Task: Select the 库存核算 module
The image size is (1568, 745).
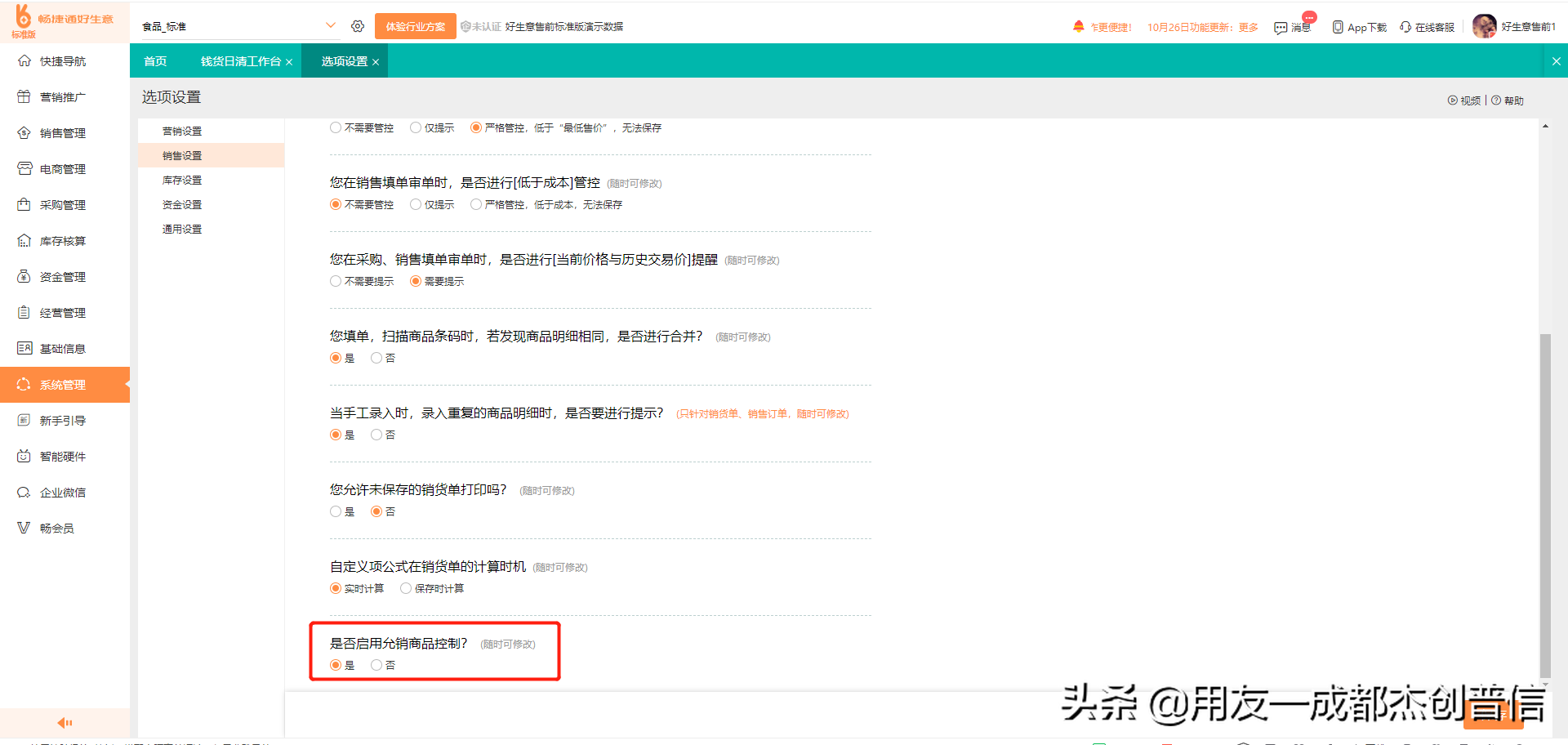Action: [x=51, y=240]
